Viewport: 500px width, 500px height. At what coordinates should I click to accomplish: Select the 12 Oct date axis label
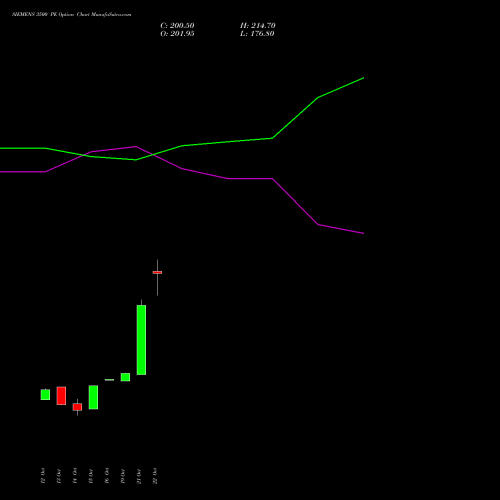pos(43,476)
